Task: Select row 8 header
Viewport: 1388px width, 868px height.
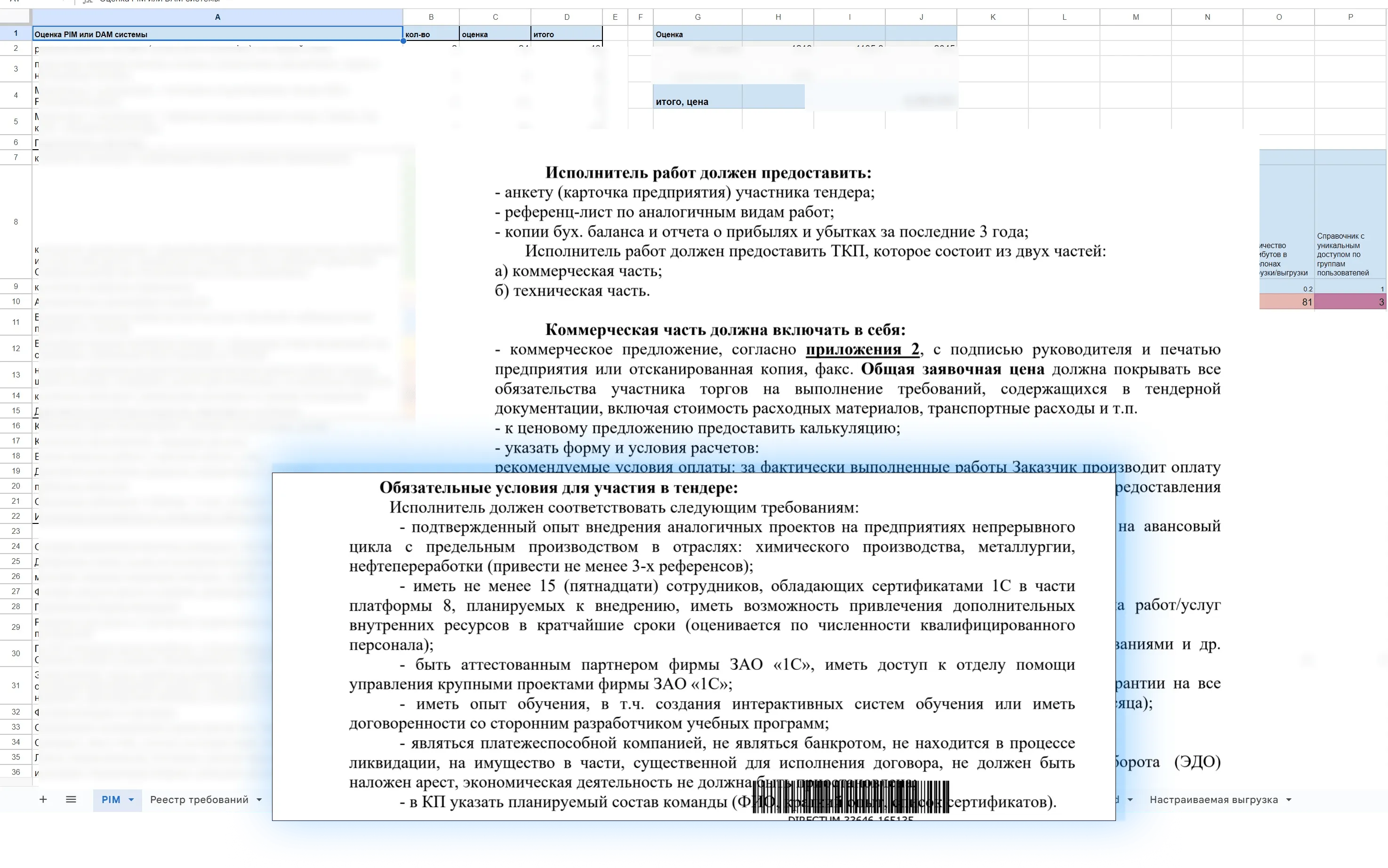Action: click(x=16, y=222)
